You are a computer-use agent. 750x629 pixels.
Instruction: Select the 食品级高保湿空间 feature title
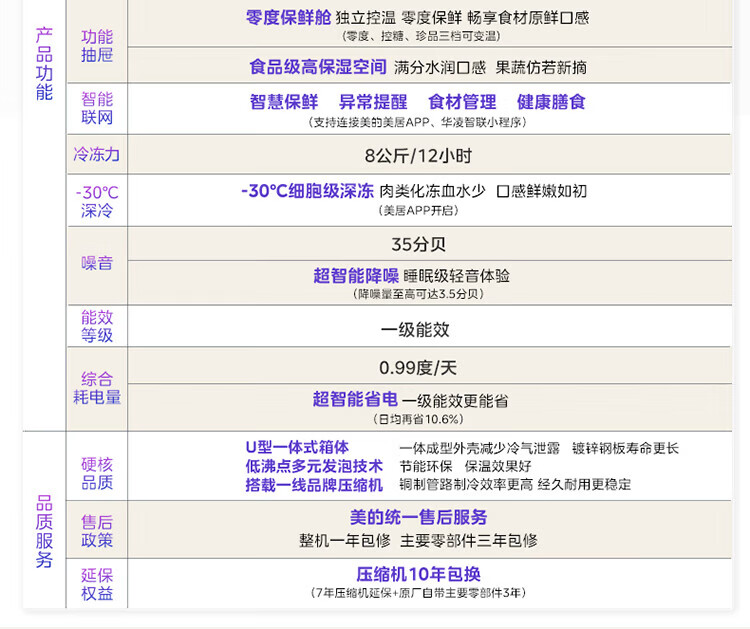click(317, 67)
